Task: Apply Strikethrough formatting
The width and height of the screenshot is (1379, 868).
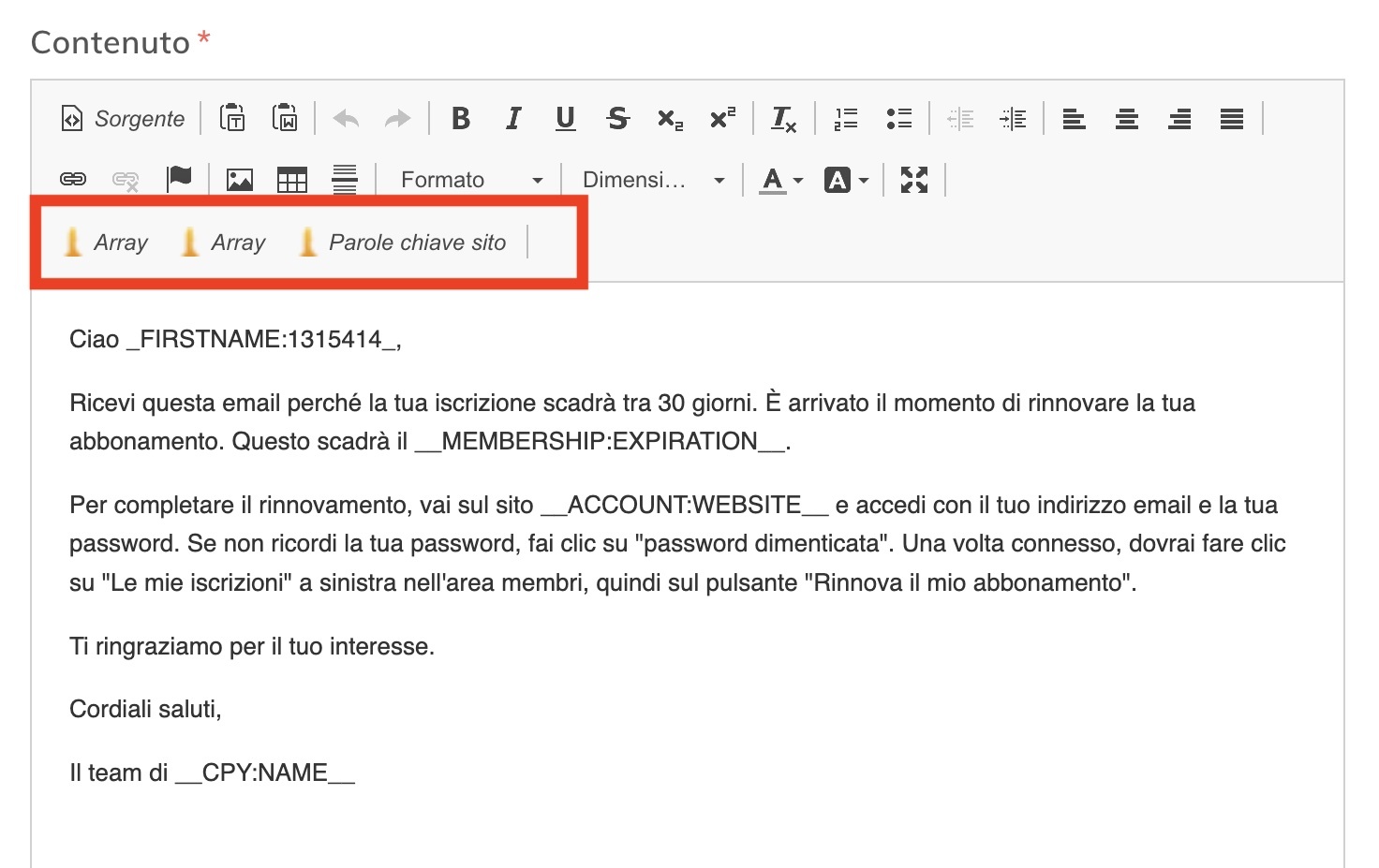Action: 617,119
